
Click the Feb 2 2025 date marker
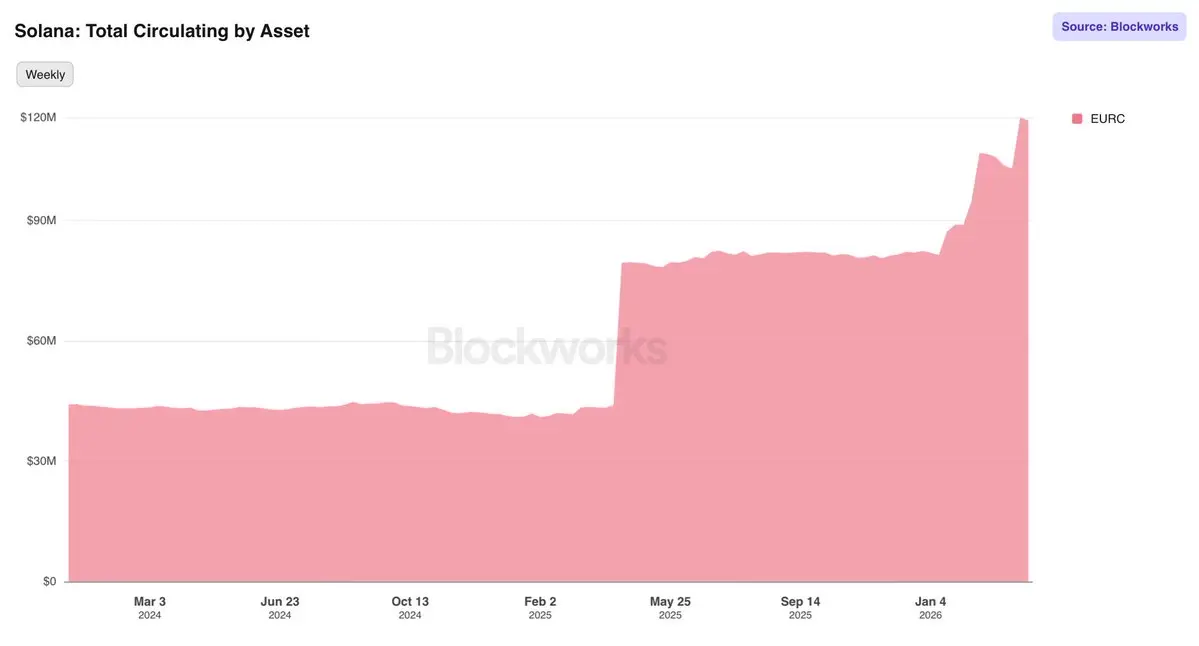click(x=540, y=608)
